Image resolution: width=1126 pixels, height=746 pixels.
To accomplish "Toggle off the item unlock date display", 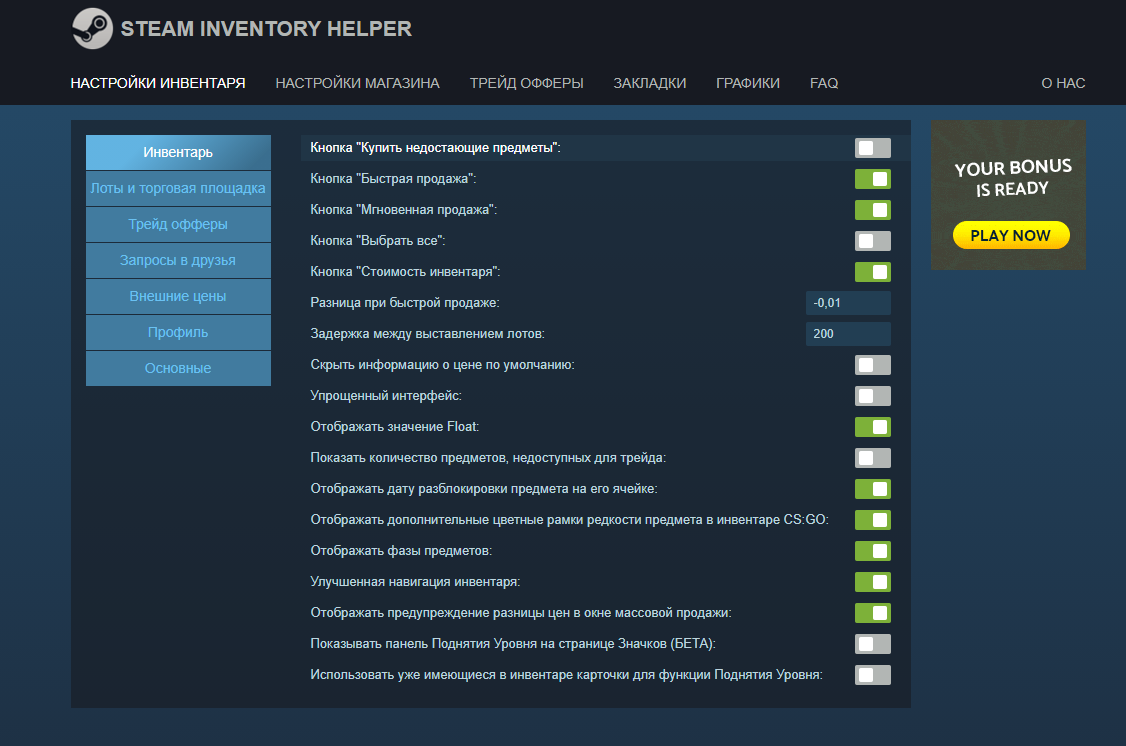I will 873,489.
